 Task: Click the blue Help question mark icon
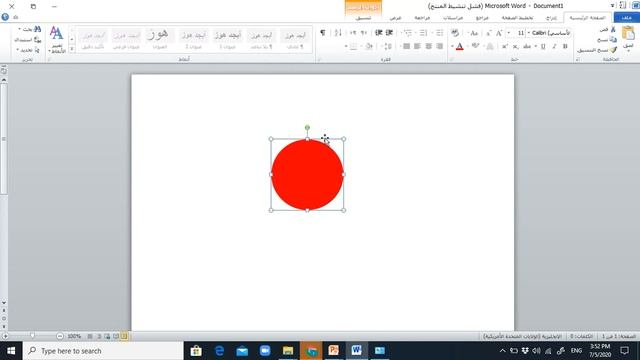(5, 17)
